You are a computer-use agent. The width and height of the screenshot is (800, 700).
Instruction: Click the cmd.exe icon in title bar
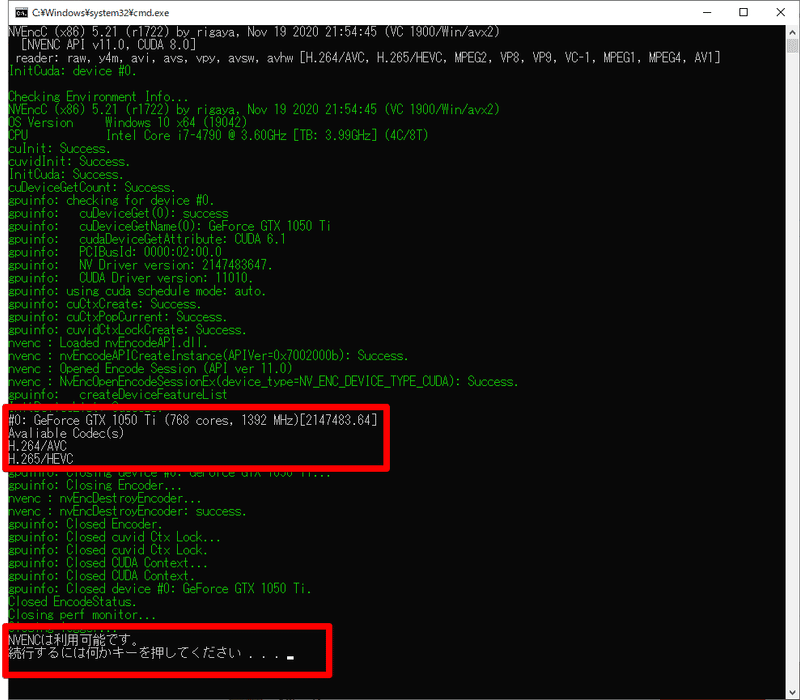pyautogui.click(x=21, y=12)
